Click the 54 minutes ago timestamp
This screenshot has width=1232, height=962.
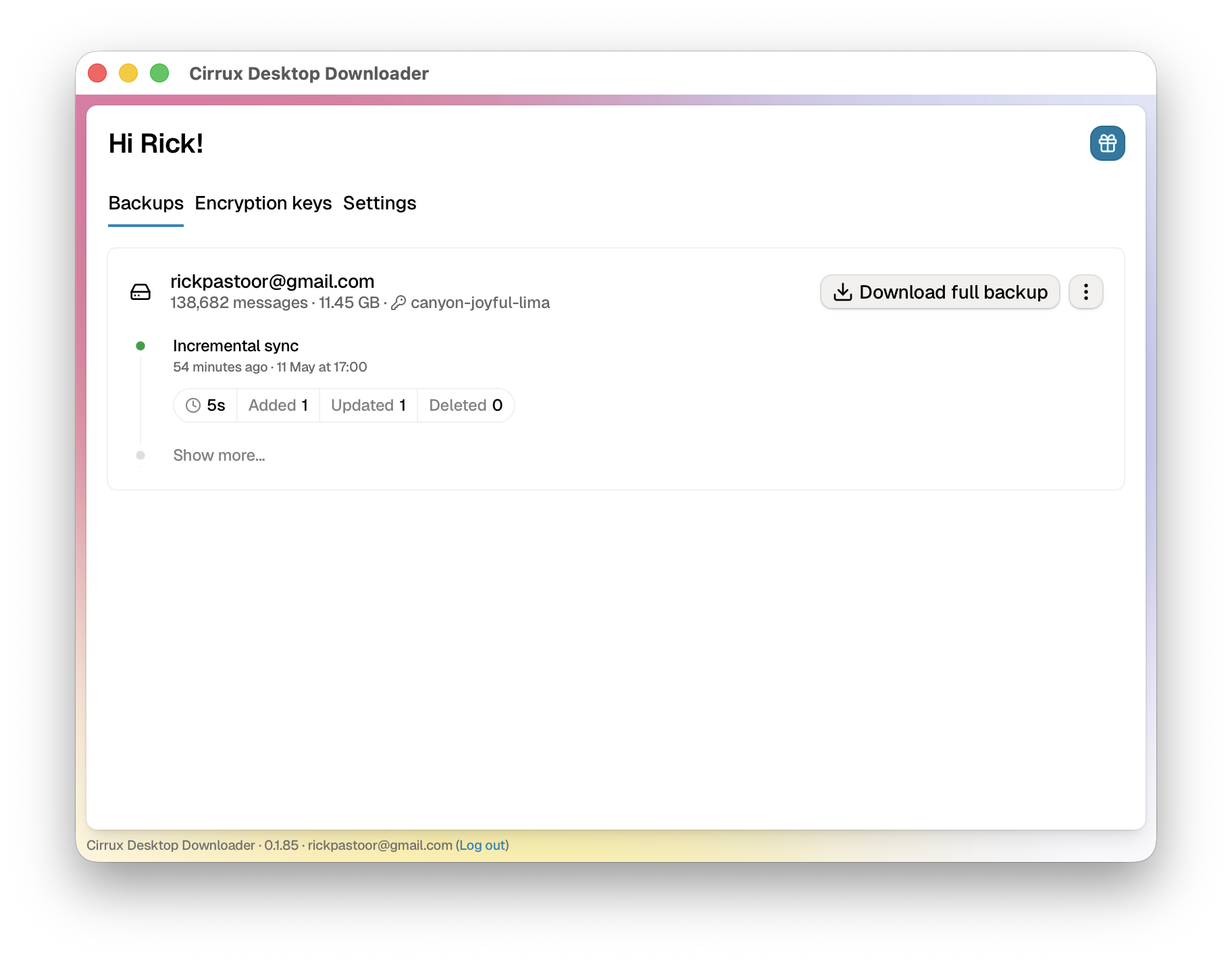pos(220,367)
